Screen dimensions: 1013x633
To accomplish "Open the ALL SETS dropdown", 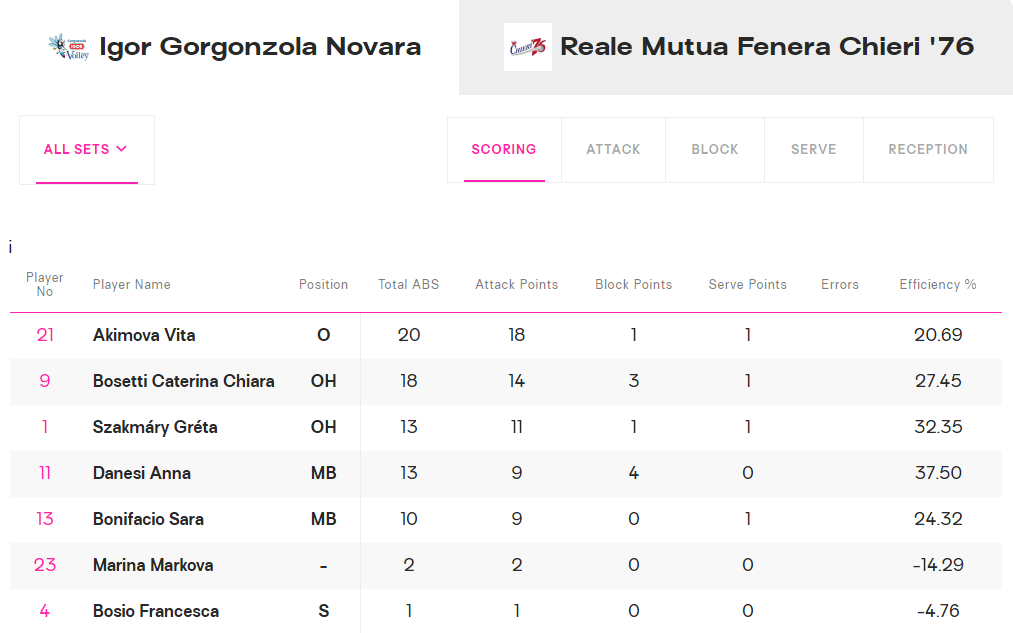I will pyautogui.click(x=87, y=150).
